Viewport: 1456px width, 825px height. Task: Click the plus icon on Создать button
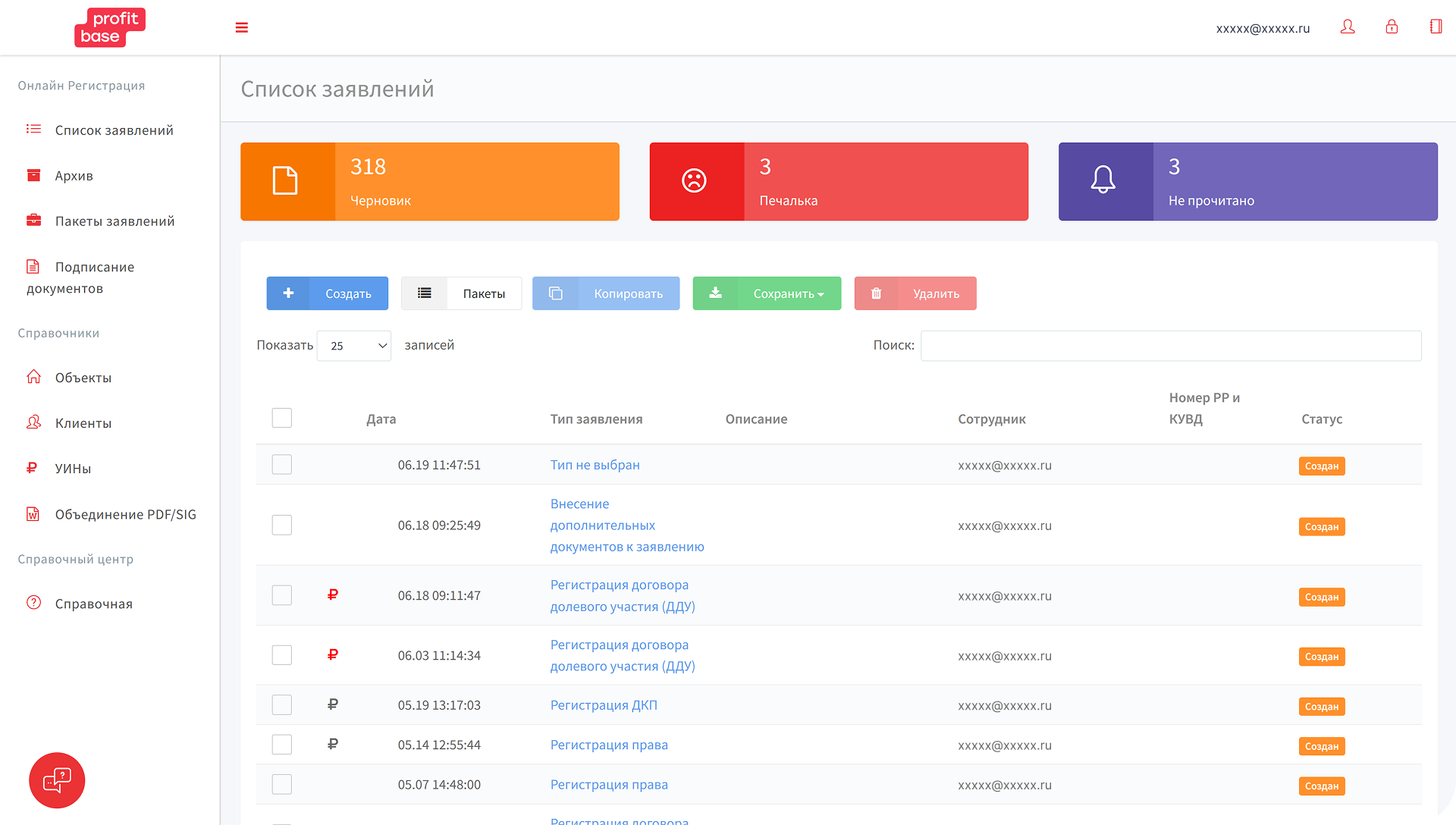(288, 293)
